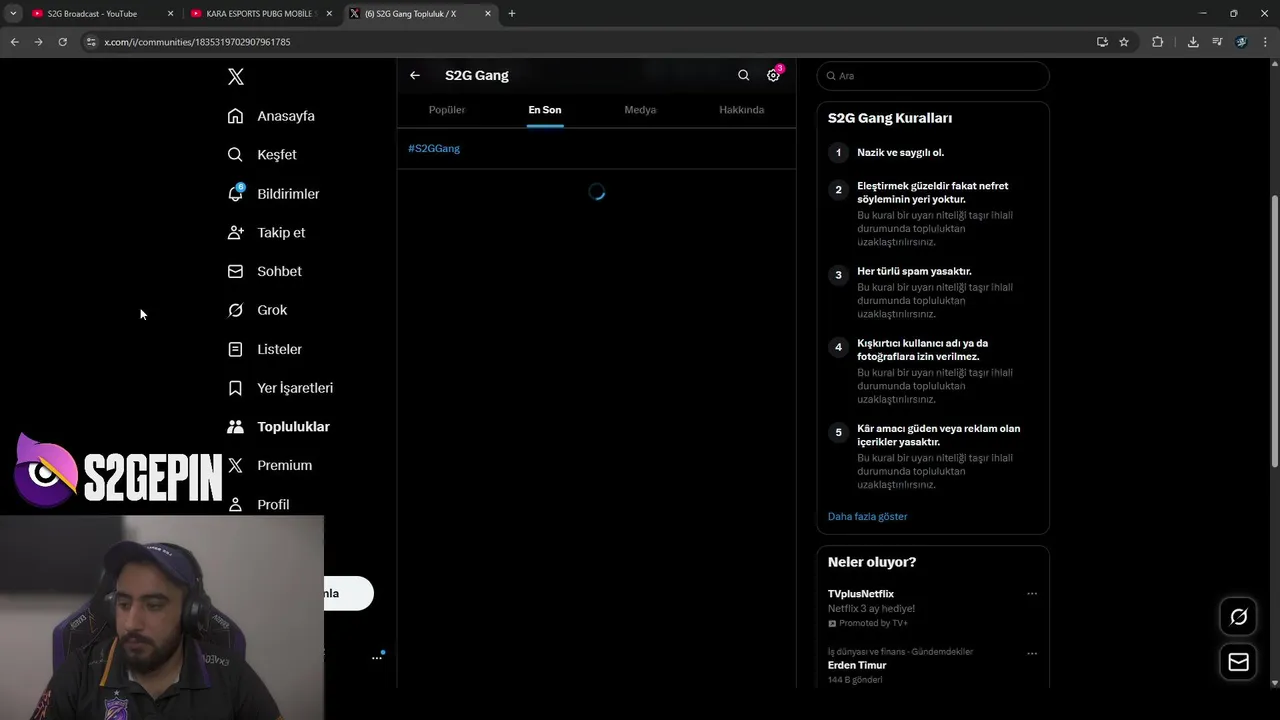Screen dimensions: 1280x720
Task: Open a new browser tab
Action: click(x=512, y=14)
